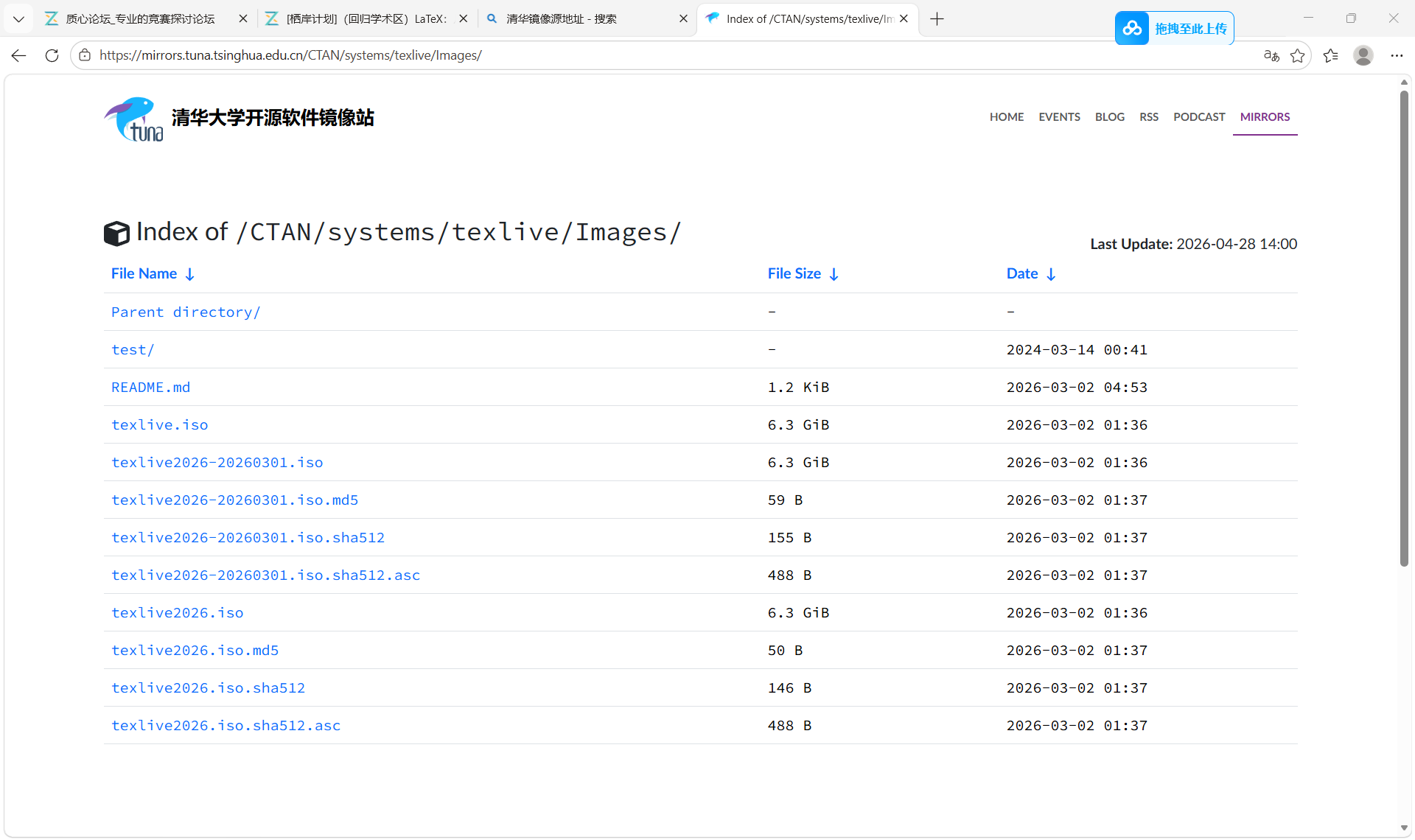Viewport: 1415px width, 840px height.
Task: Download texlive.iso
Action: point(159,425)
